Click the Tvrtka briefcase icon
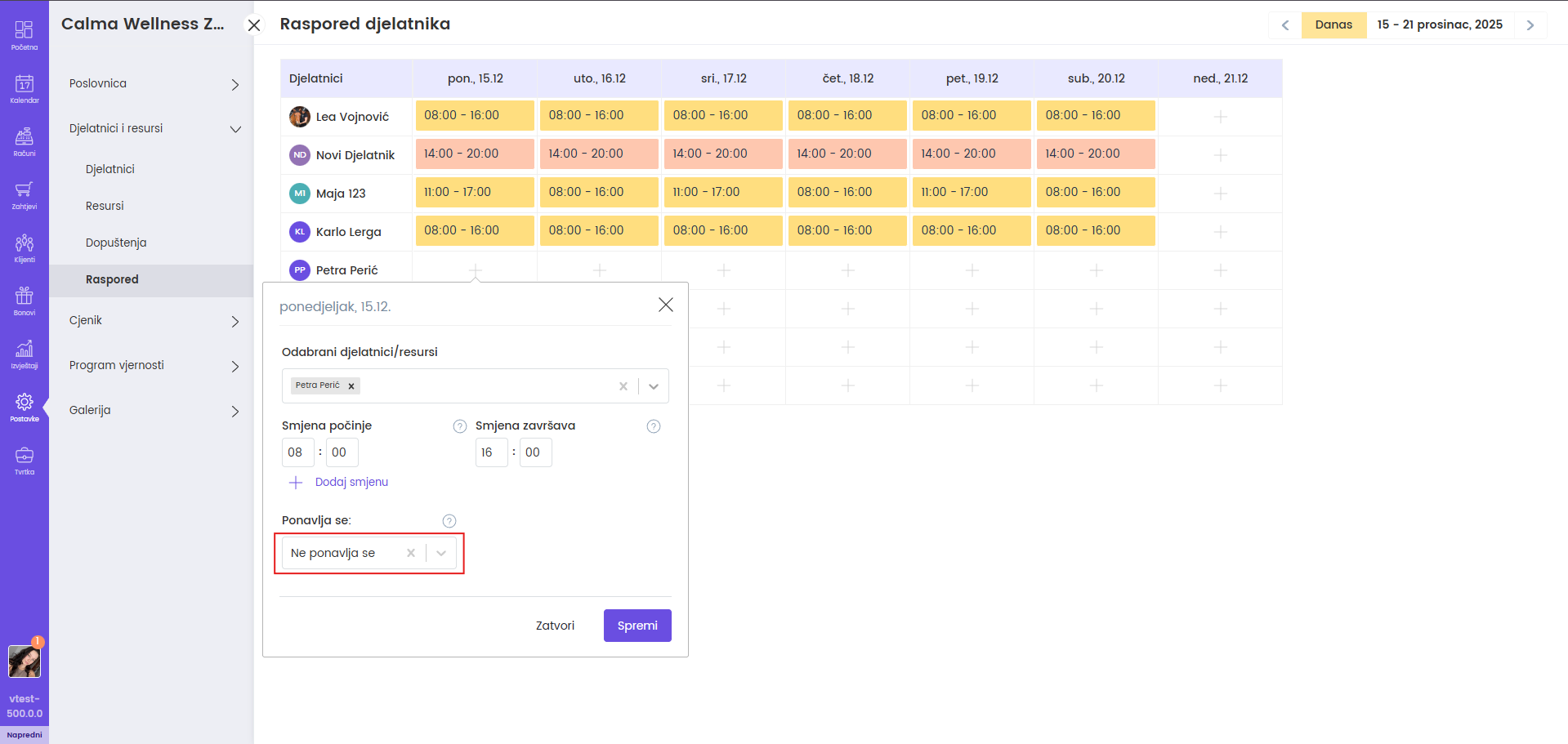Viewport: 1568px width, 744px height. 25,460
